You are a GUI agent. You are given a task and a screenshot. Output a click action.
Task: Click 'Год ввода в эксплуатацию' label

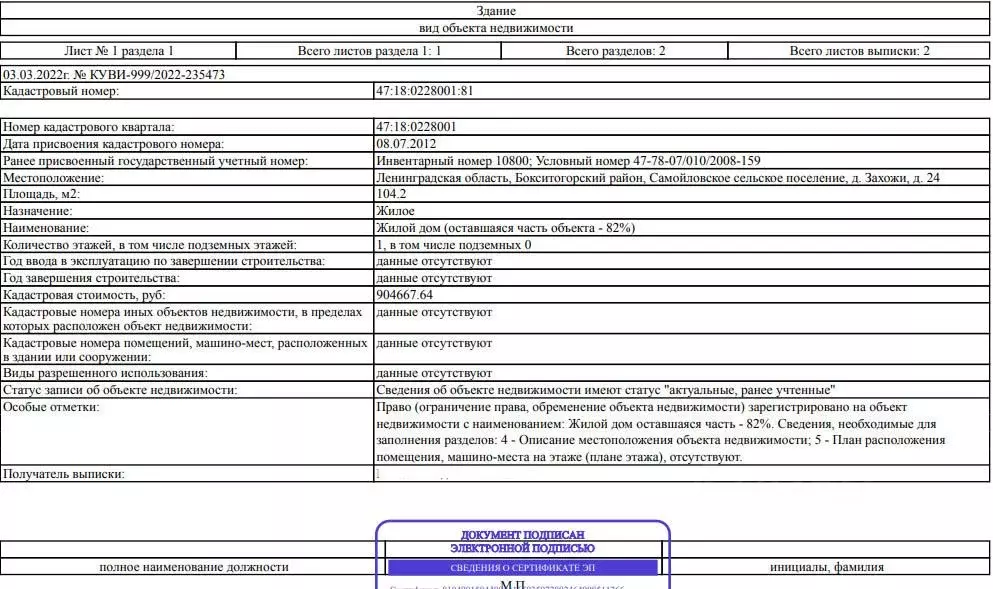tap(163, 261)
